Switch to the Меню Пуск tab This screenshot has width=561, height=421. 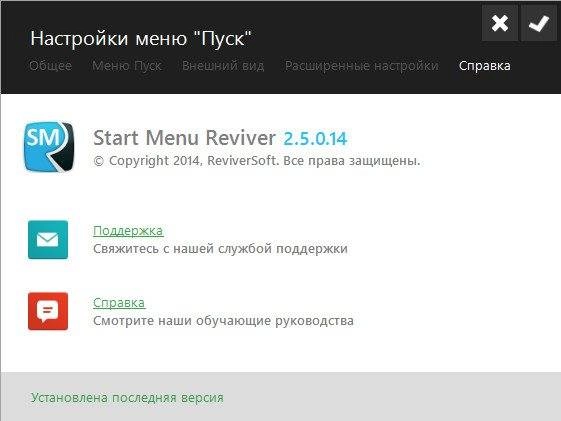tap(127, 65)
